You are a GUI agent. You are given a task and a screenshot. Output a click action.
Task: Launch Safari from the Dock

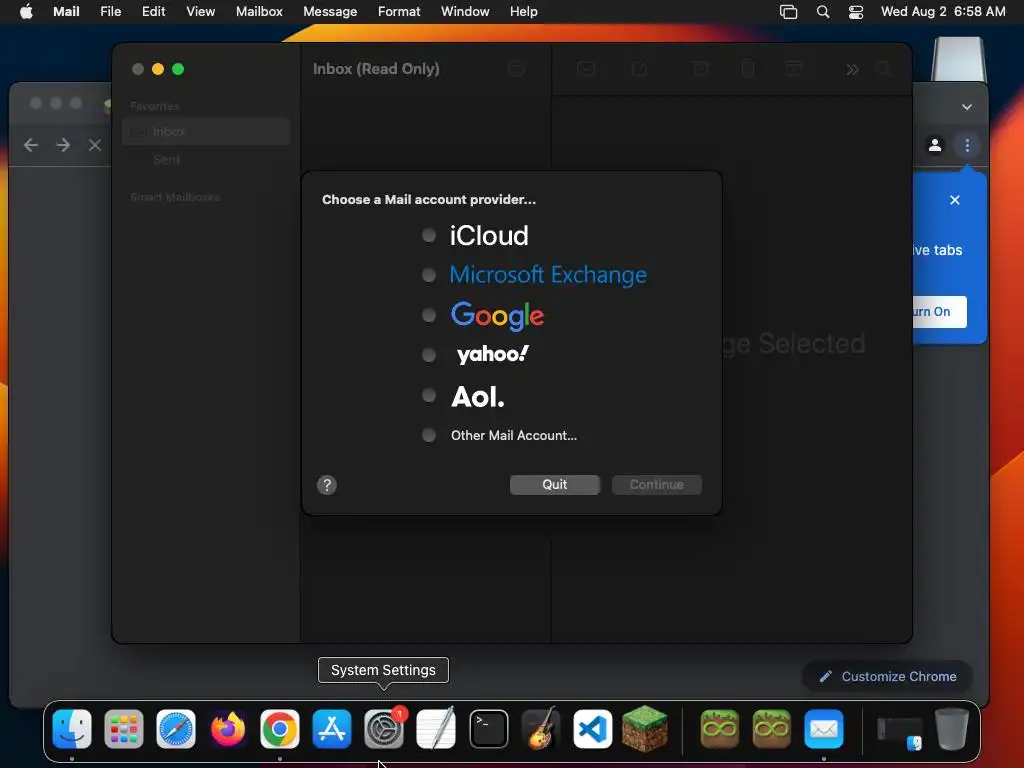point(176,728)
